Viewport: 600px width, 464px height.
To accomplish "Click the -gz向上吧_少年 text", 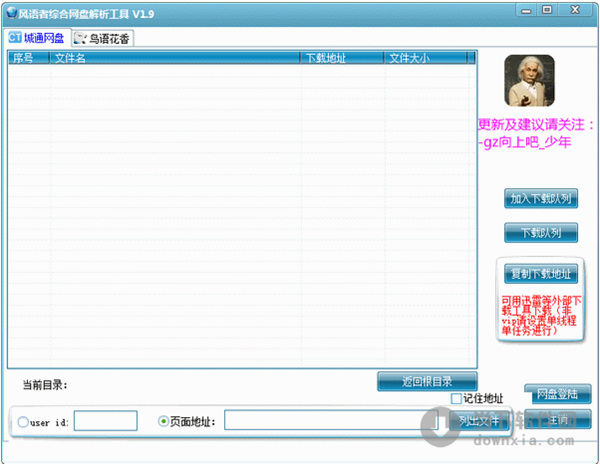I will tap(525, 142).
